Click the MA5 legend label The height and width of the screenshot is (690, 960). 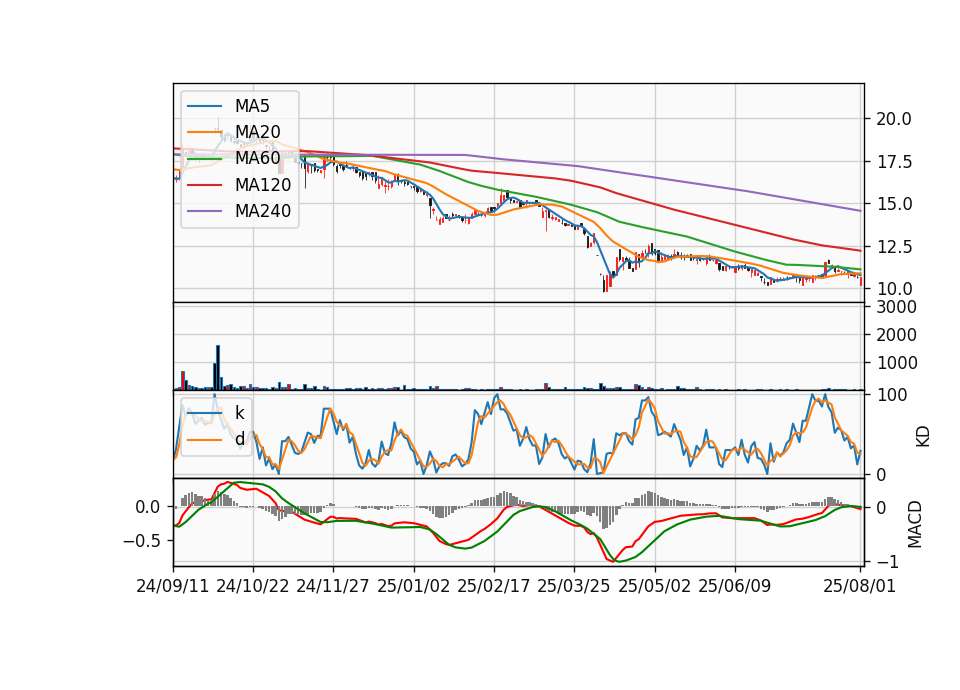click(x=252, y=106)
